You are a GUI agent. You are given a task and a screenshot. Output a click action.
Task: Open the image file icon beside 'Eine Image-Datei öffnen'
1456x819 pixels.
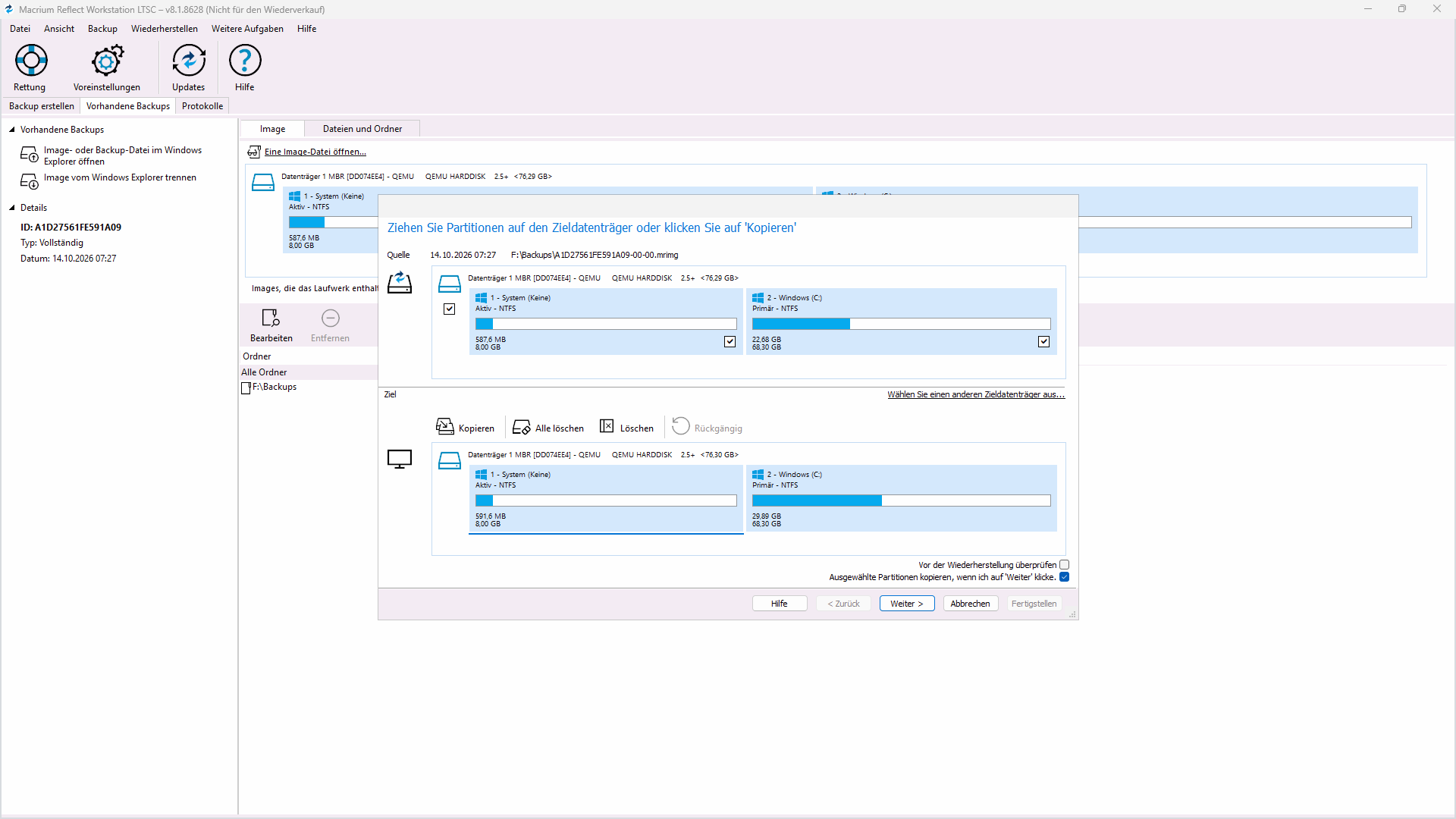[254, 152]
